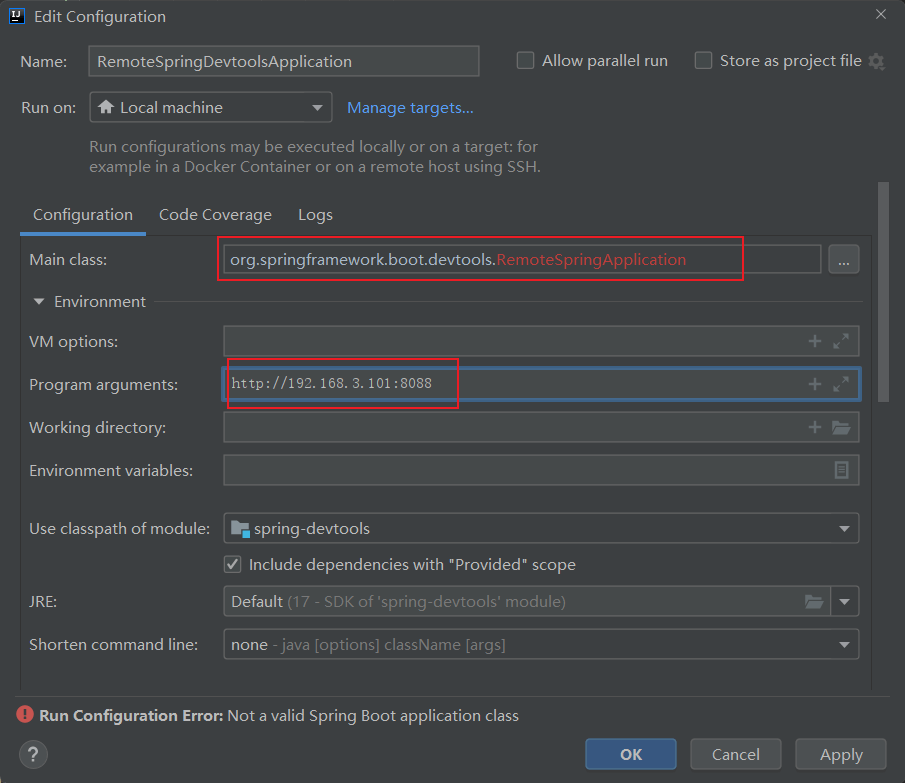
Task: Open the Use classpath of module dropdown
Action: click(x=540, y=528)
